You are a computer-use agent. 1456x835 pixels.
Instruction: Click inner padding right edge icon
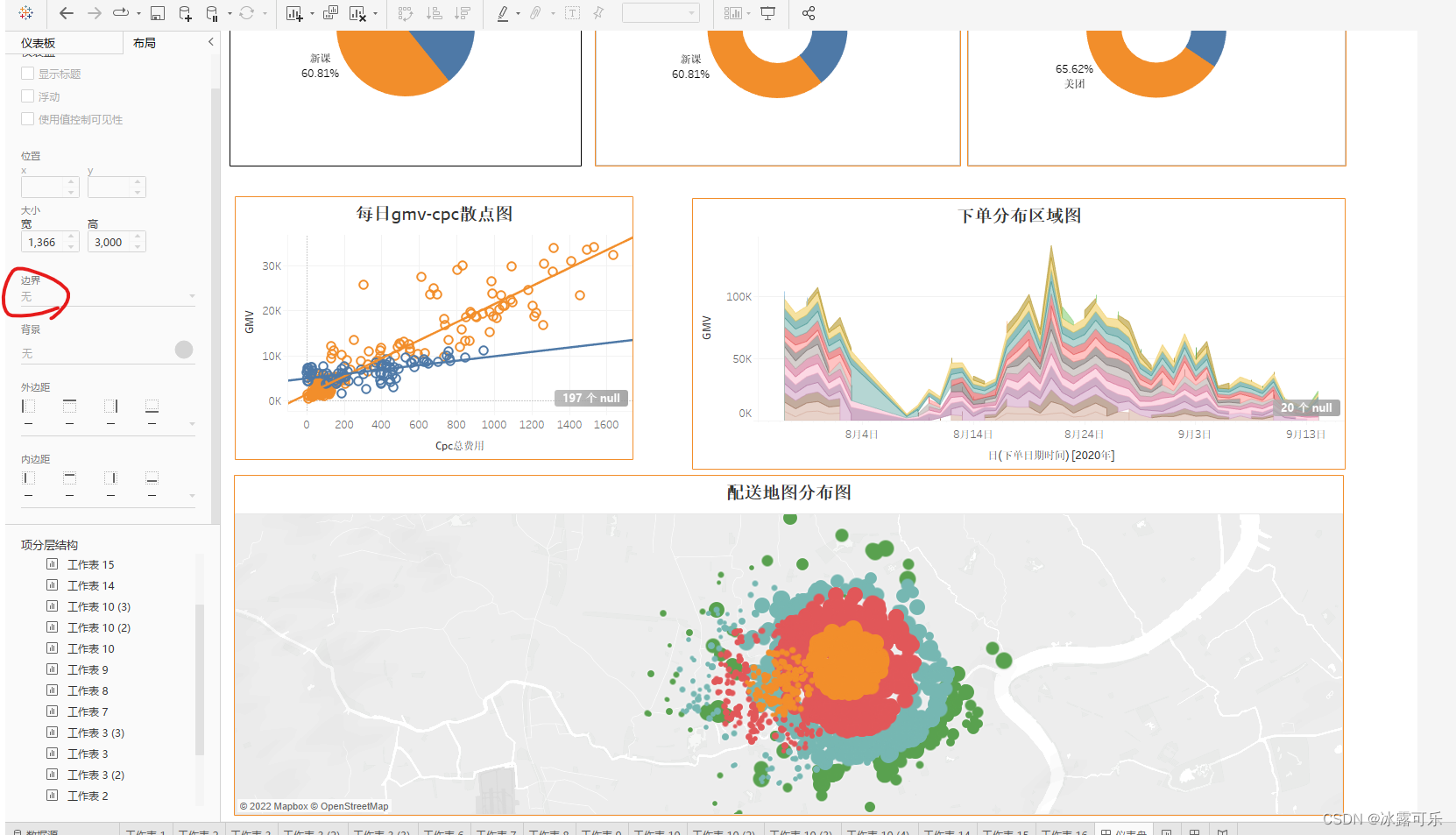click(111, 478)
